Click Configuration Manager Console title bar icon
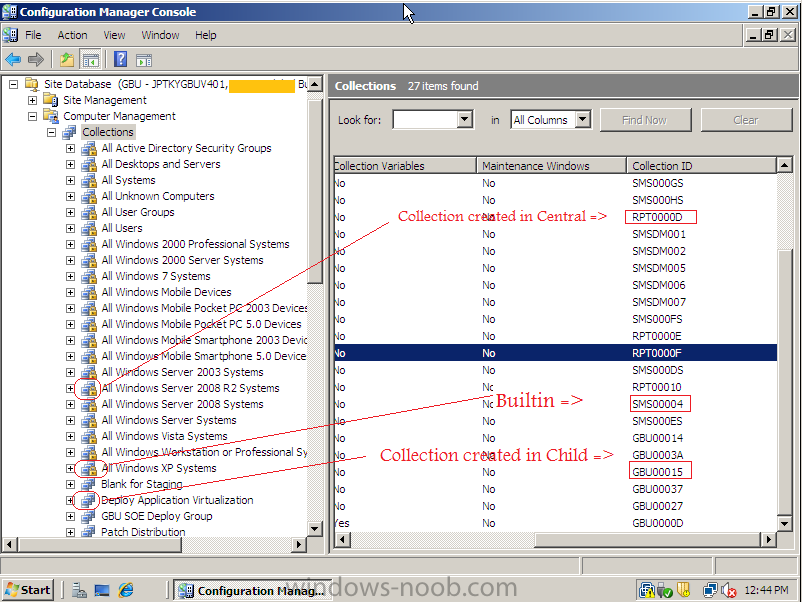 pyautogui.click(x=9, y=11)
